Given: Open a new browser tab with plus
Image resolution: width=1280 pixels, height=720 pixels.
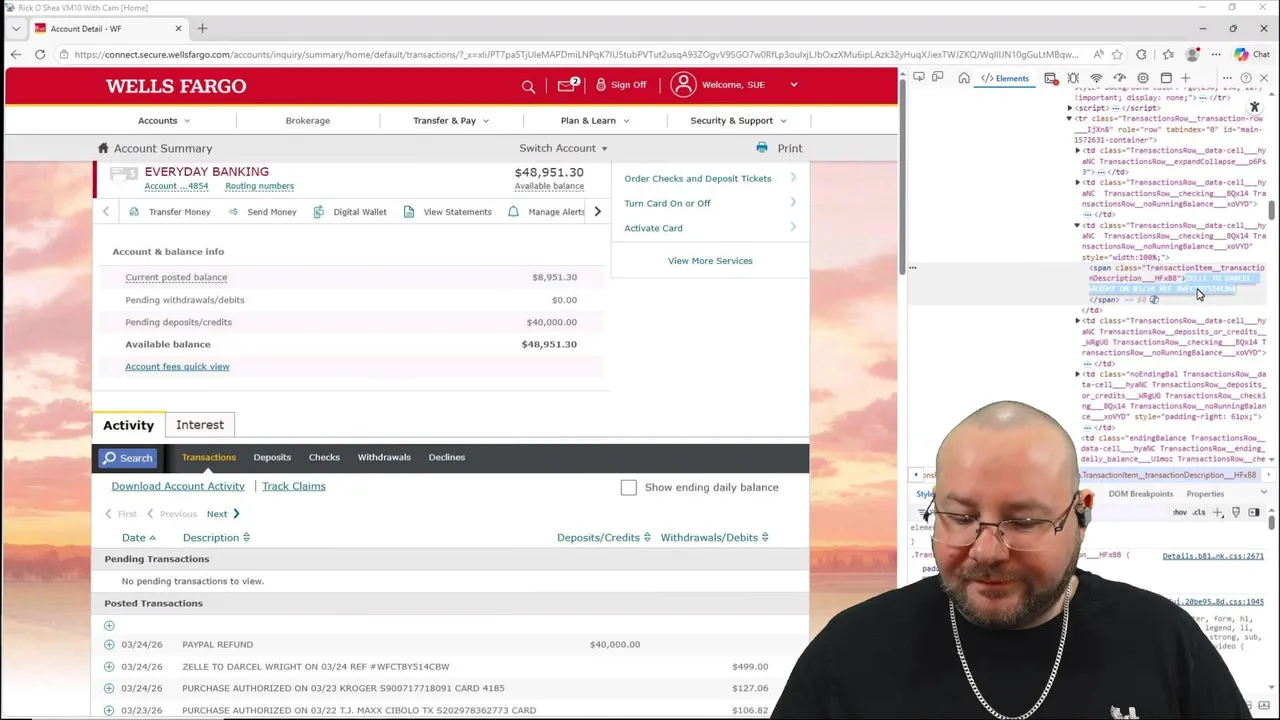Looking at the screenshot, I should (x=202, y=28).
